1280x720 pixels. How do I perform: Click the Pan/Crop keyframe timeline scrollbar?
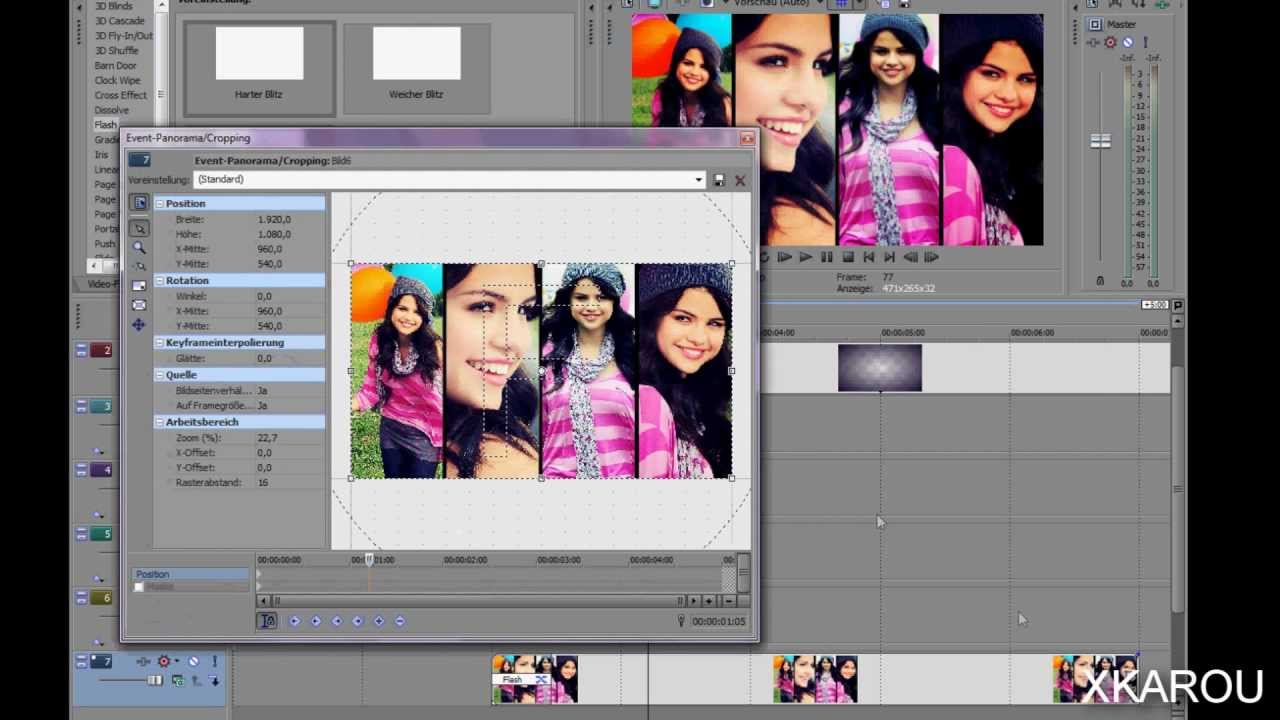pyautogui.click(x=478, y=601)
